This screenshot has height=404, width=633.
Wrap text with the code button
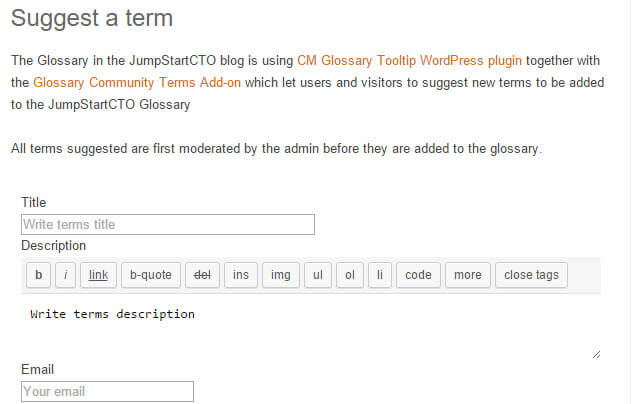point(418,275)
